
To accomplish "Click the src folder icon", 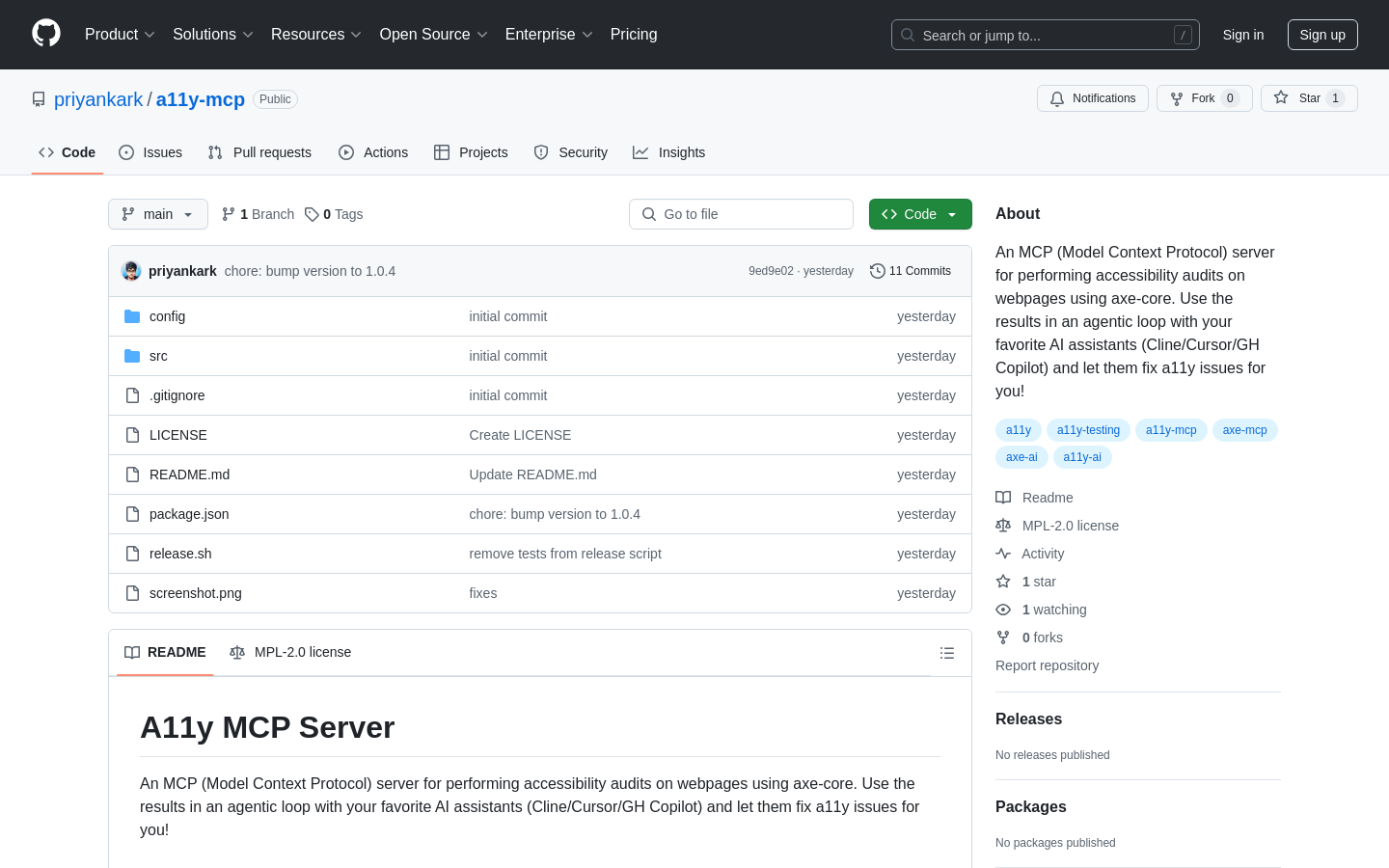I will point(132,356).
